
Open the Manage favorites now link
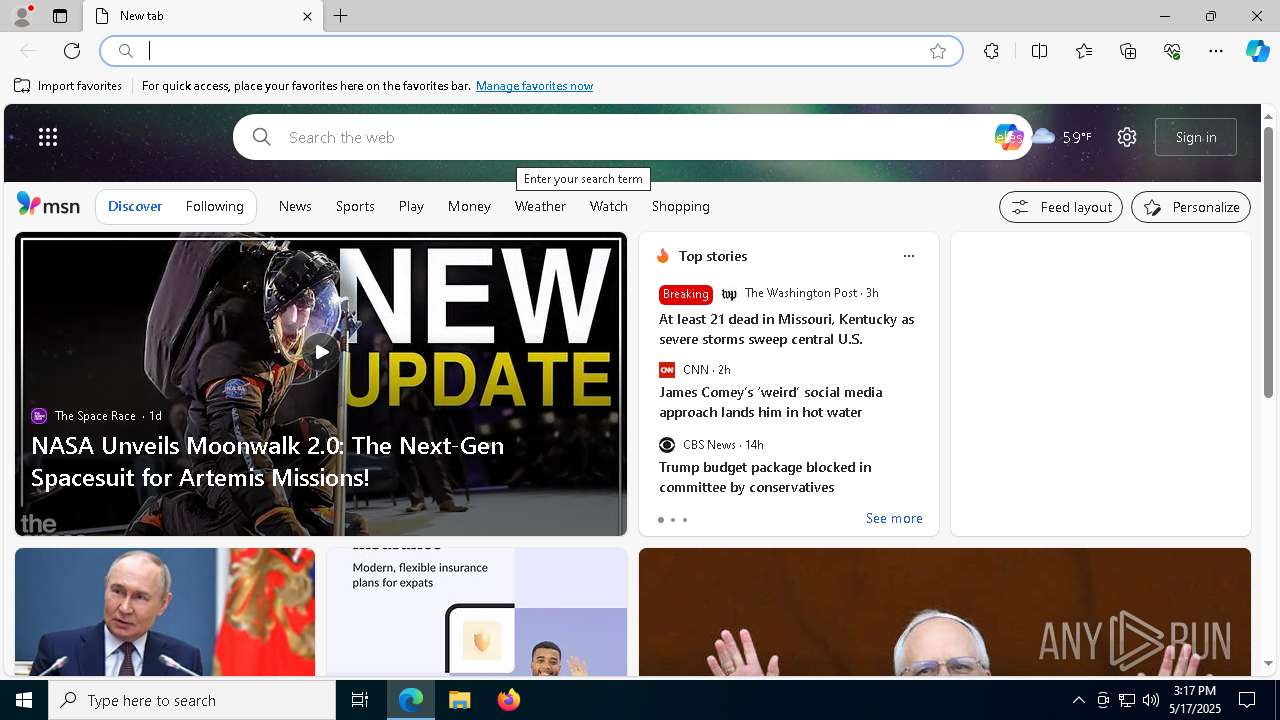pyautogui.click(x=534, y=86)
